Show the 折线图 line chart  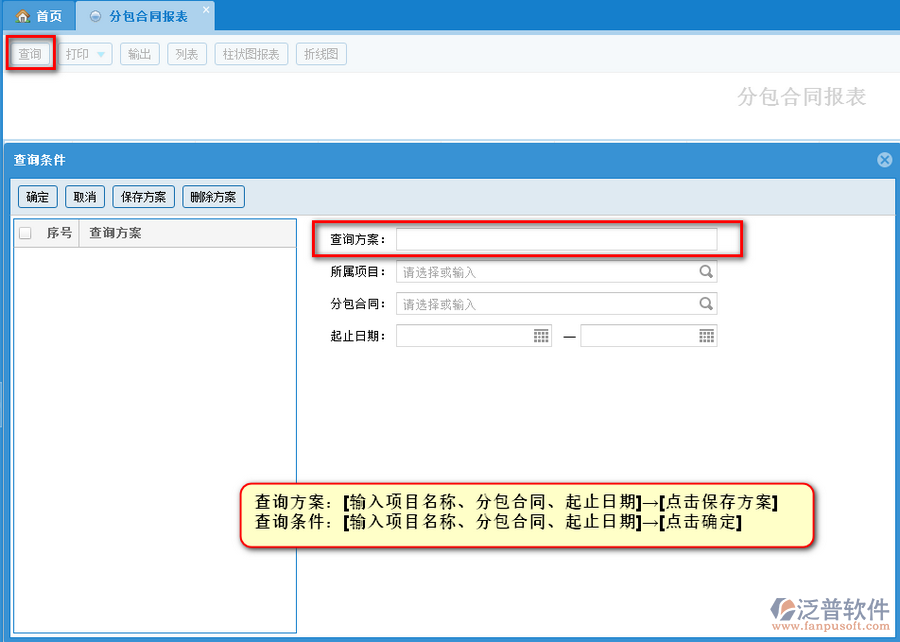[x=321, y=54]
